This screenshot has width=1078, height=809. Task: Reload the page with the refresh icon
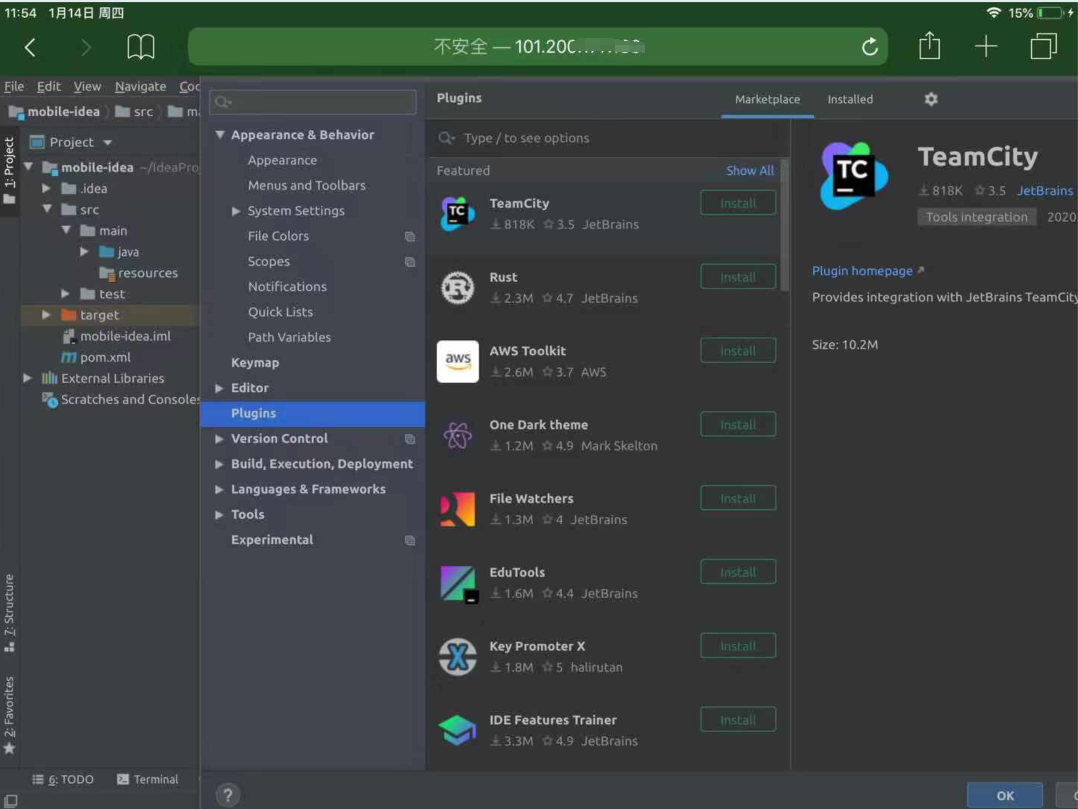click(870, 47)
